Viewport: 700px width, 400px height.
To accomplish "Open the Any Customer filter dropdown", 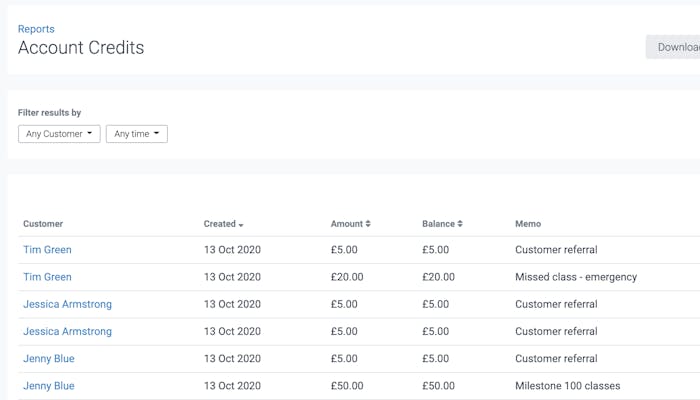I will pos(59,134).
